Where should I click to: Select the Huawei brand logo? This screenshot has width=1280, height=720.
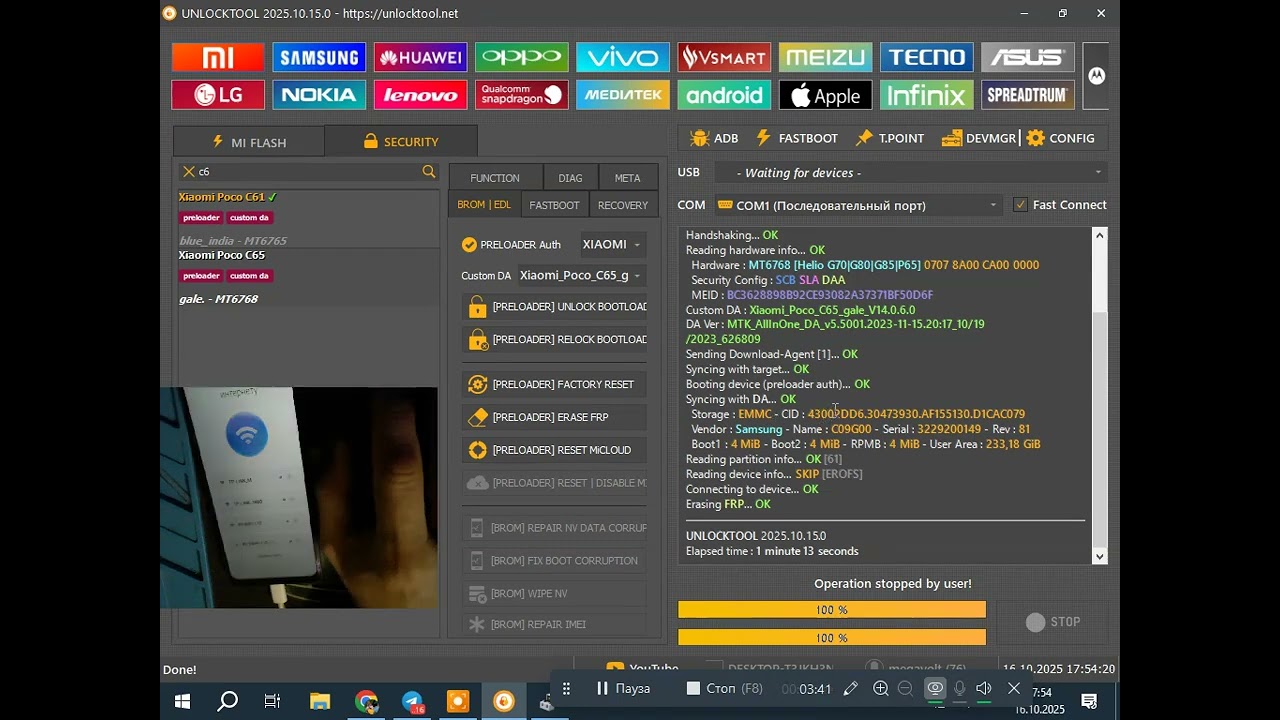click(420, 57)
